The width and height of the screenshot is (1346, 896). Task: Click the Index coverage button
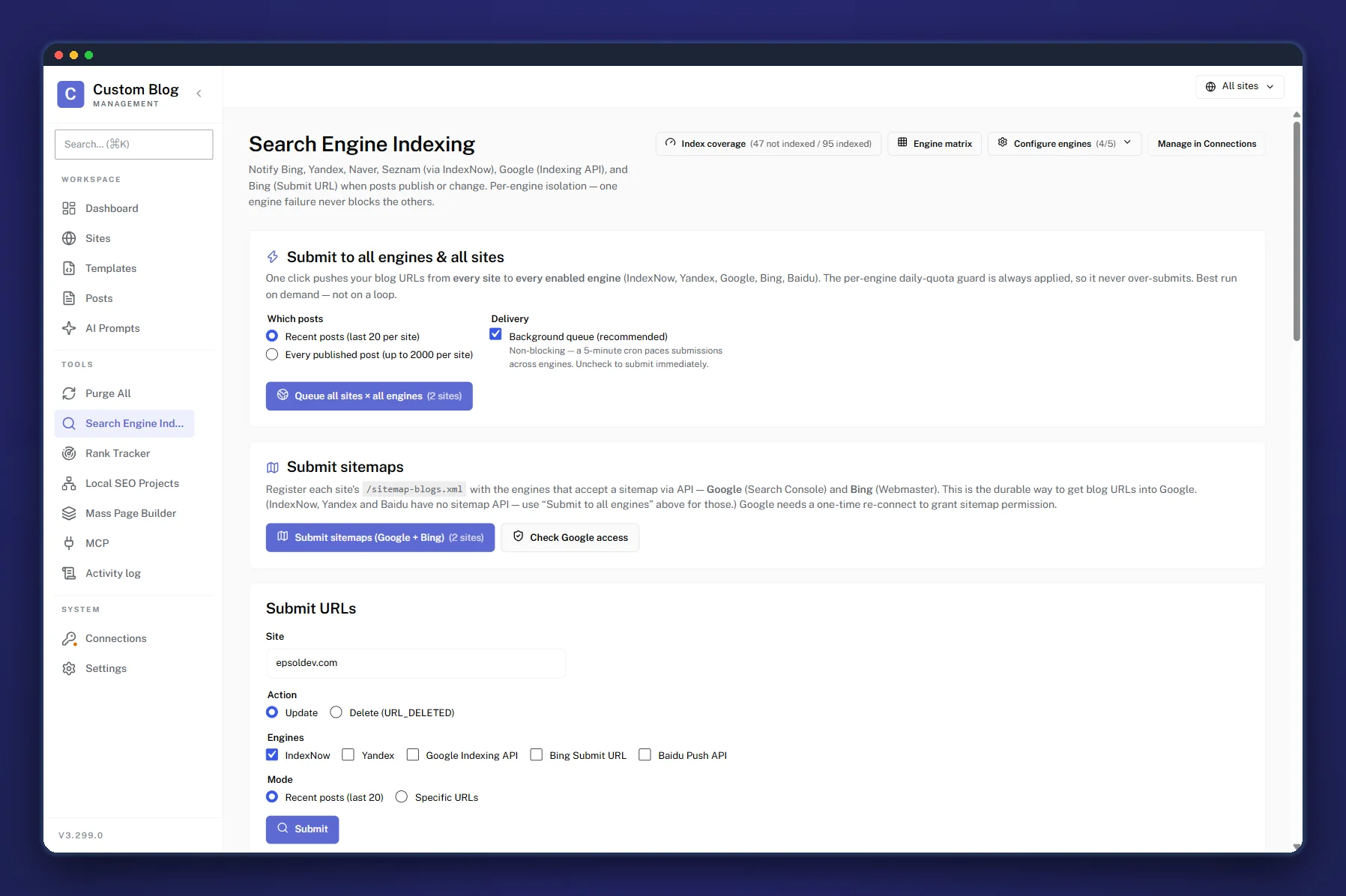pyautogui.click(x=768, y=144)
